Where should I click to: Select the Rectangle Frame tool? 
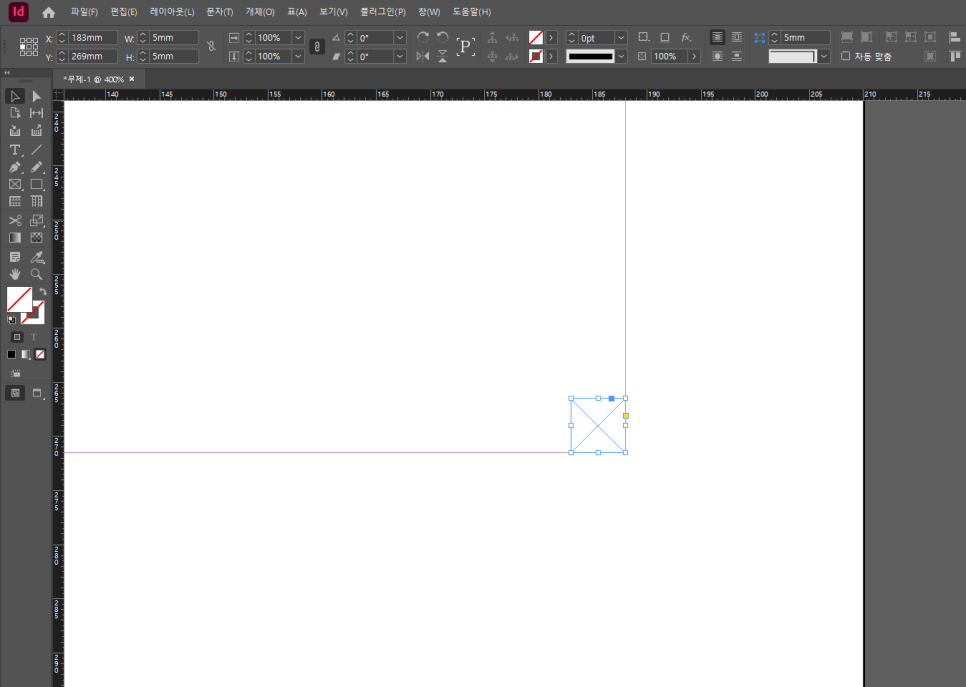(15, 184)
